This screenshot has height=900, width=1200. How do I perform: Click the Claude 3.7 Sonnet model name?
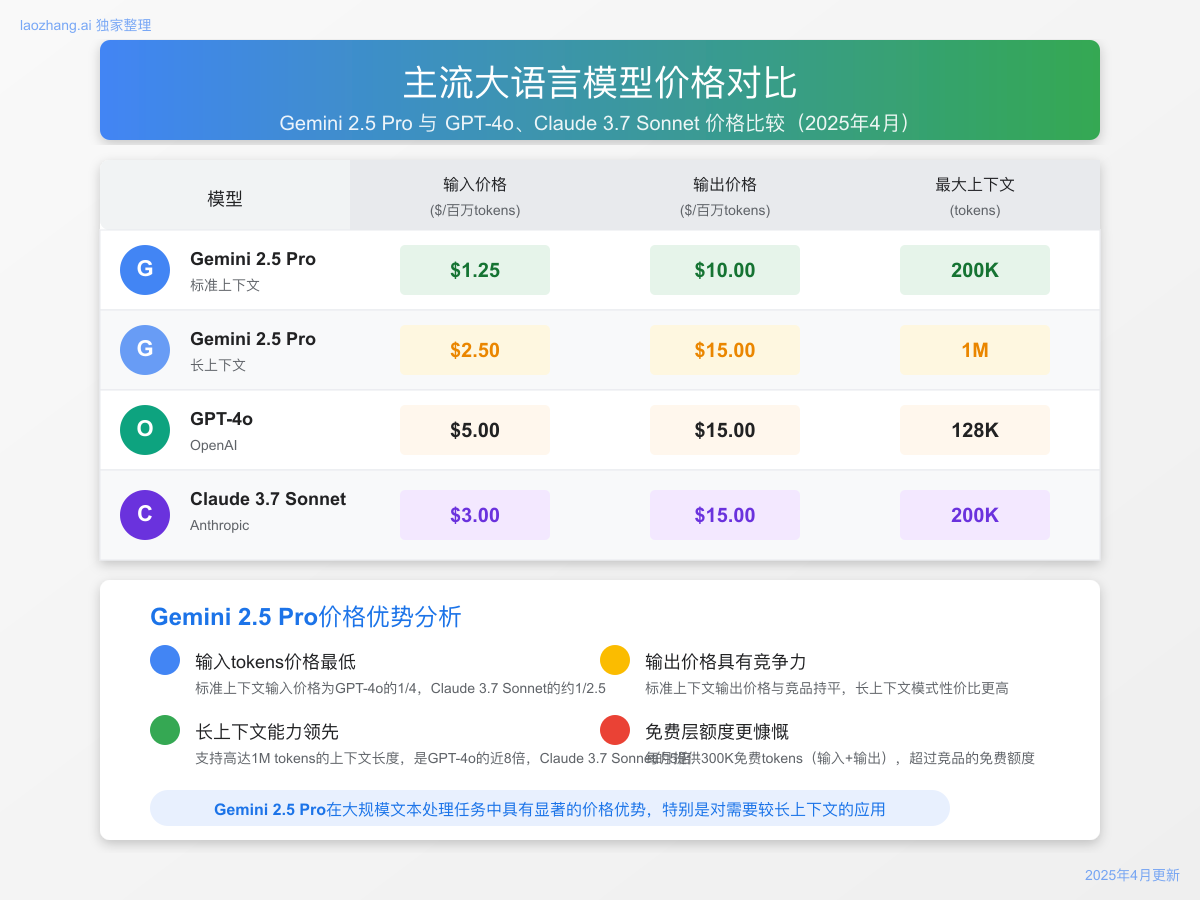(x=268, y=499)
